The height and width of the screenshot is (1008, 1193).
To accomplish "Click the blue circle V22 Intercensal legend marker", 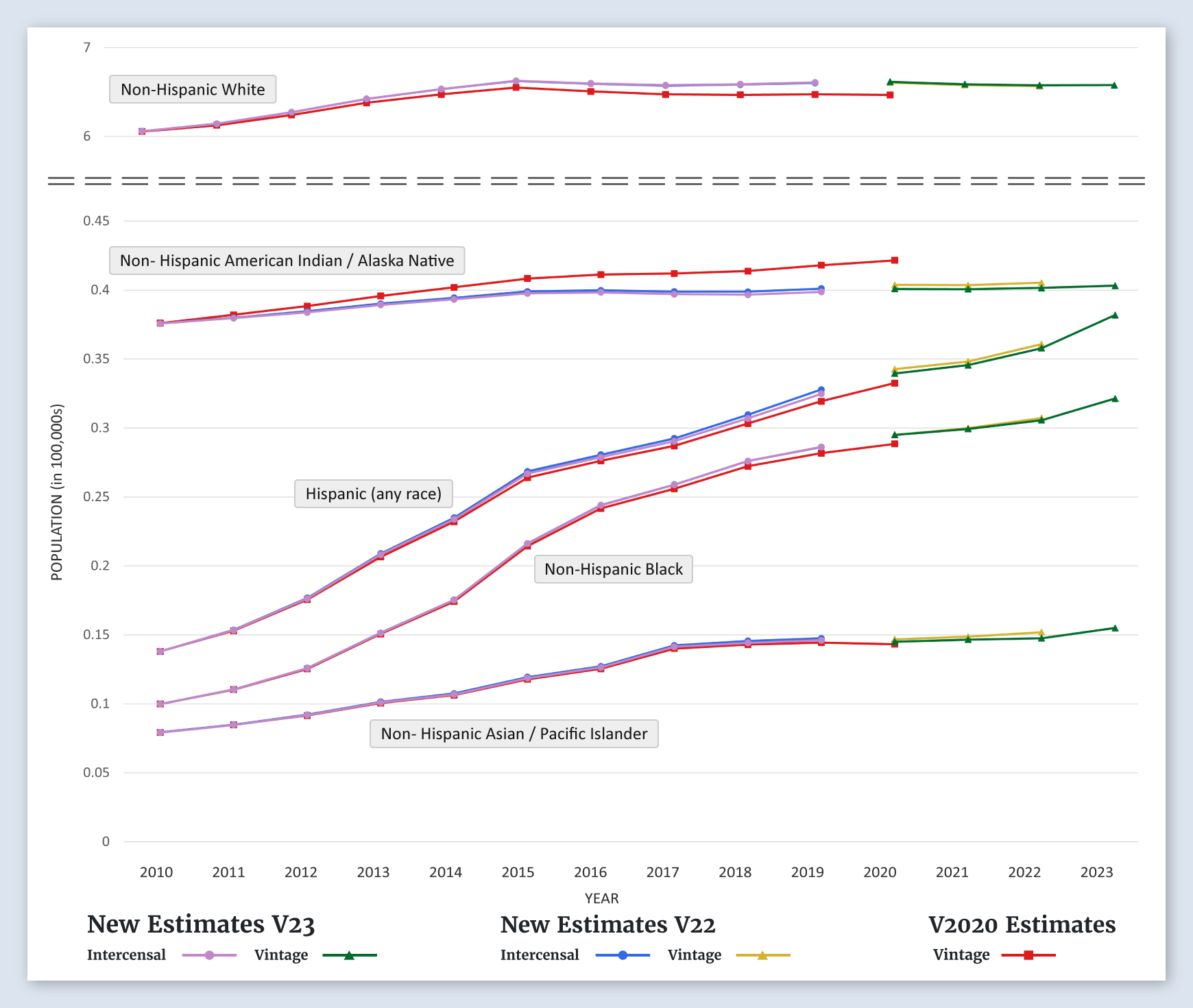I will click(x=623, y=955).
